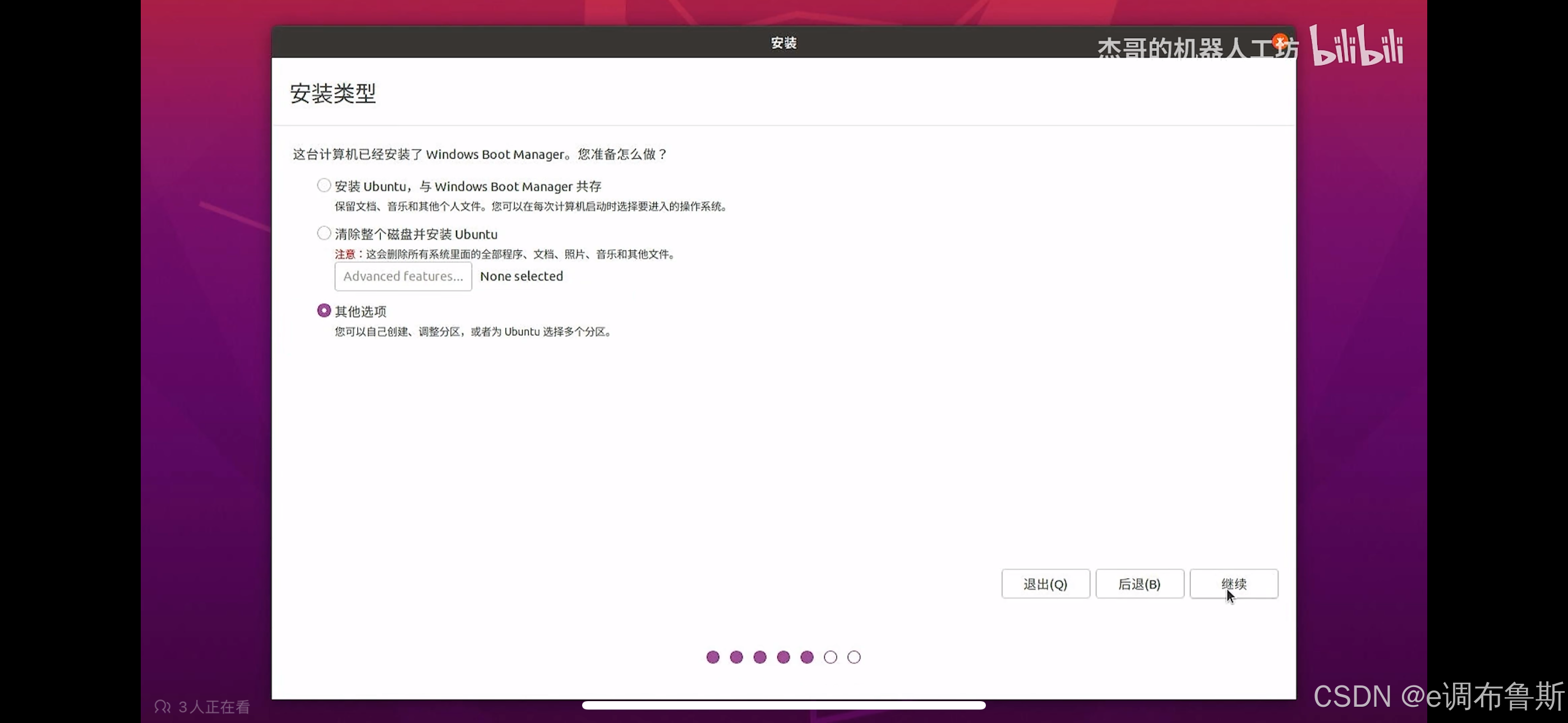Click the 安装类型 heading
This screenshot has height=723, width=1568.
333,93
